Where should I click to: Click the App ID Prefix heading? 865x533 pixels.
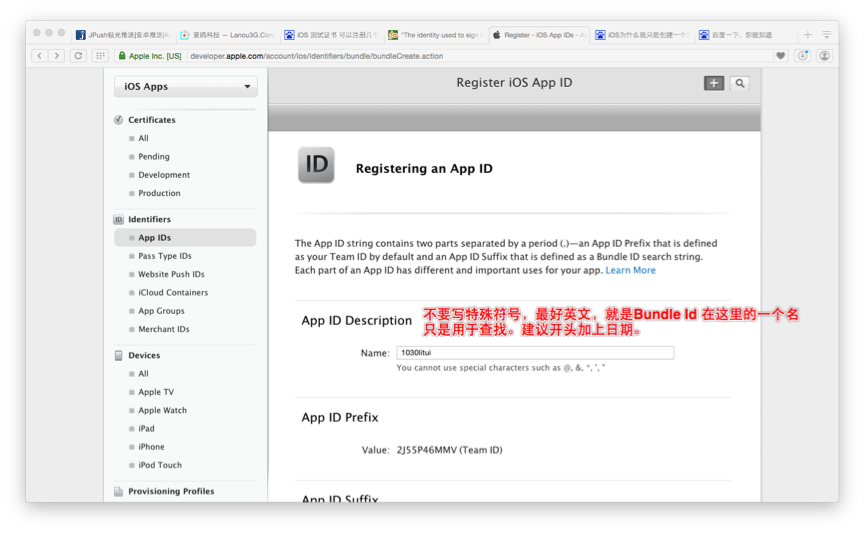pos(340,418)
